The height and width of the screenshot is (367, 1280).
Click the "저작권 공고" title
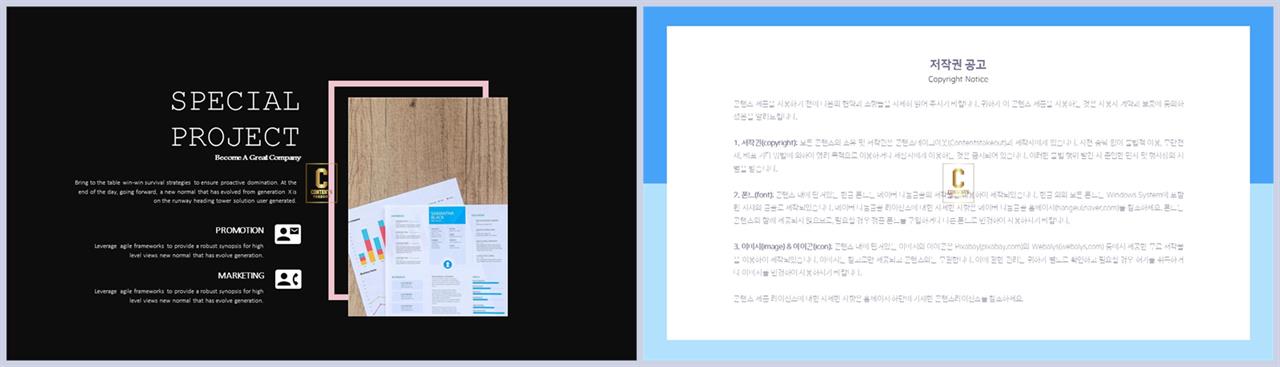click(958, 64)
